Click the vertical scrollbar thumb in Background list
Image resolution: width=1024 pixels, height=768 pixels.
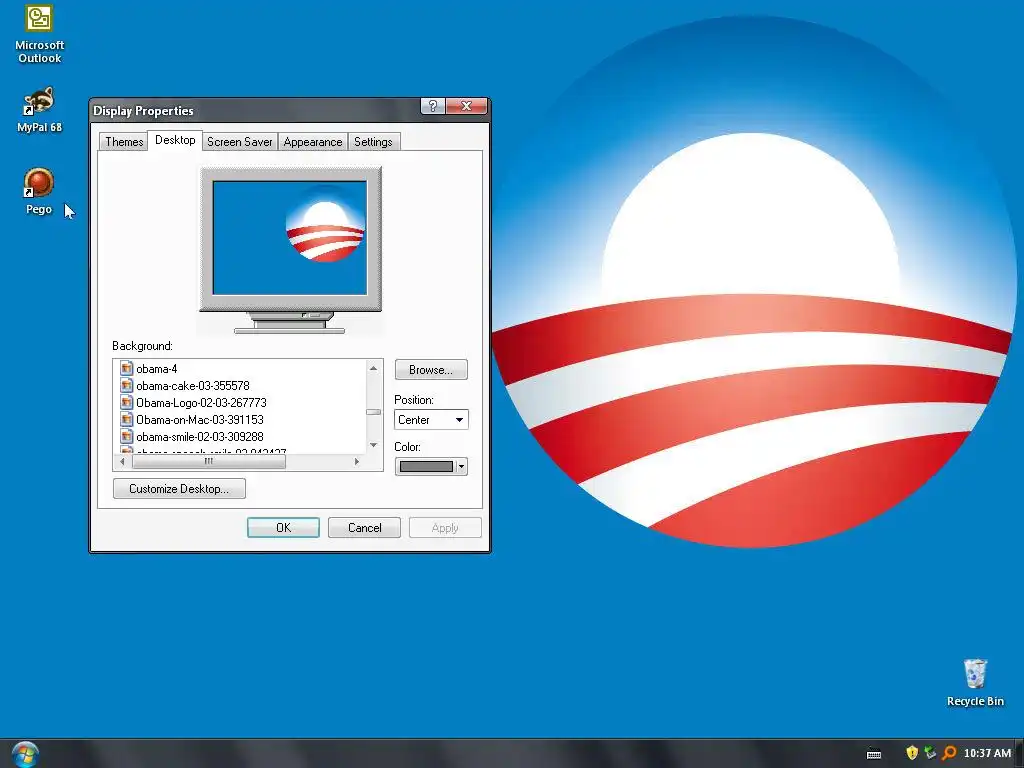(374, 412)
